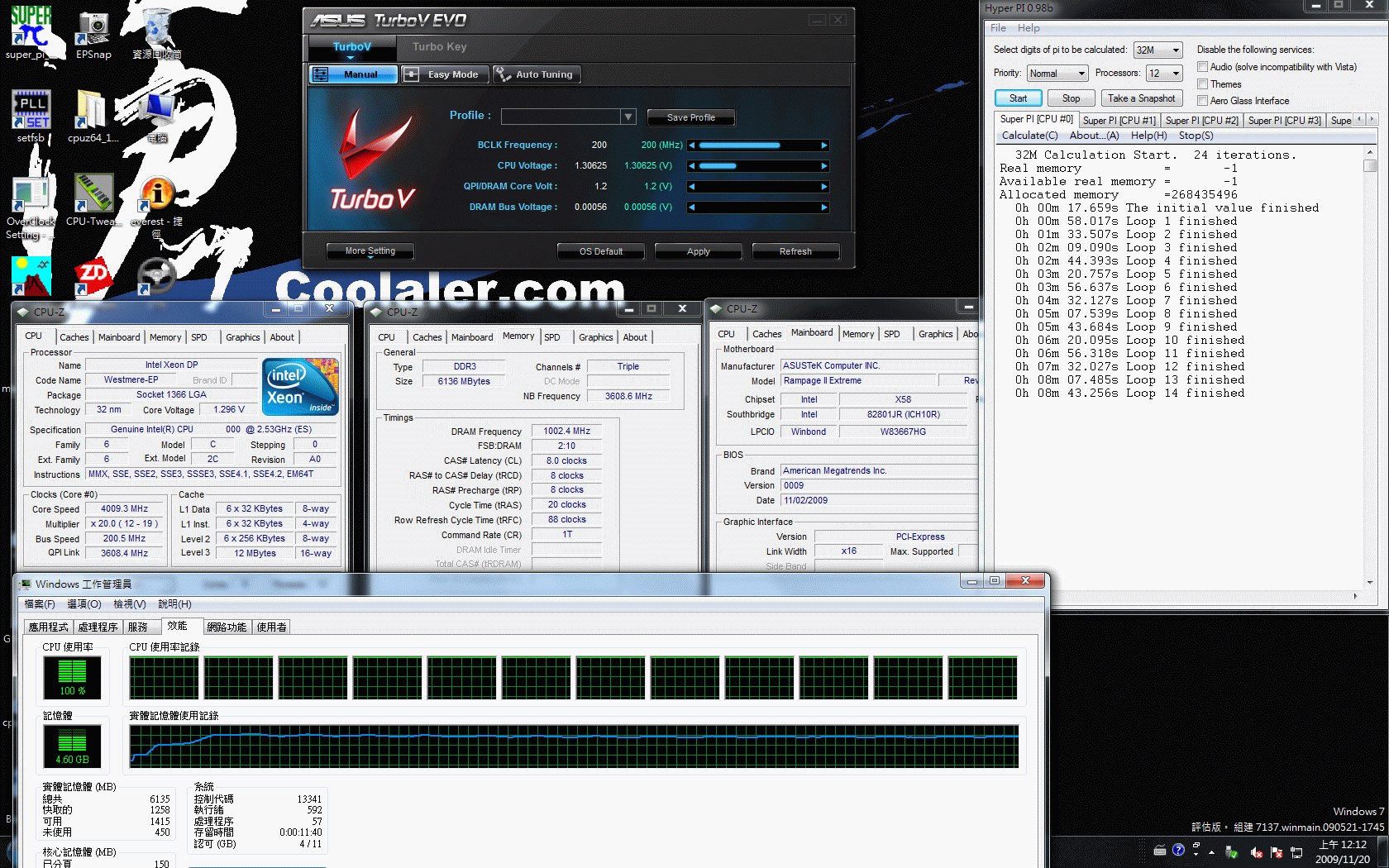The width and height of the screenshot is (1389, 868).
Task: Toggle Audio service checkbox in Hyper PI
Action: (1203, 67)
